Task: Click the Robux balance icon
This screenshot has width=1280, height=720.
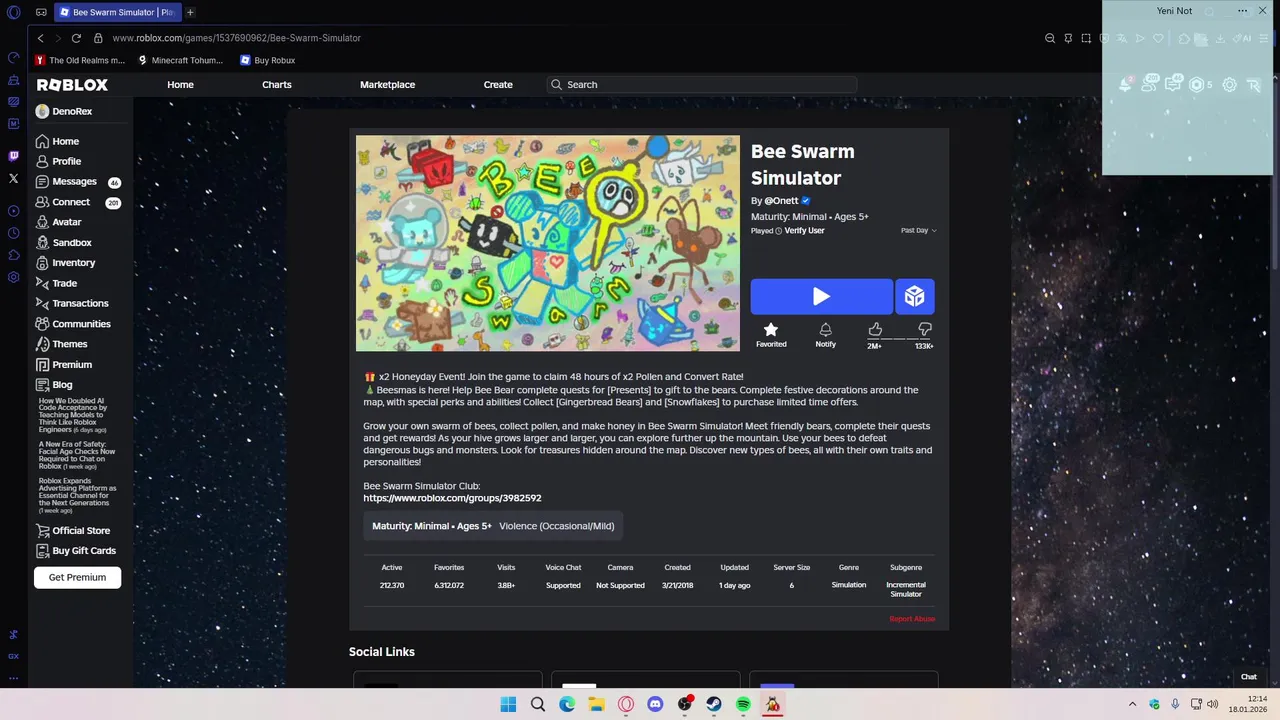Action: [1196, 84]
